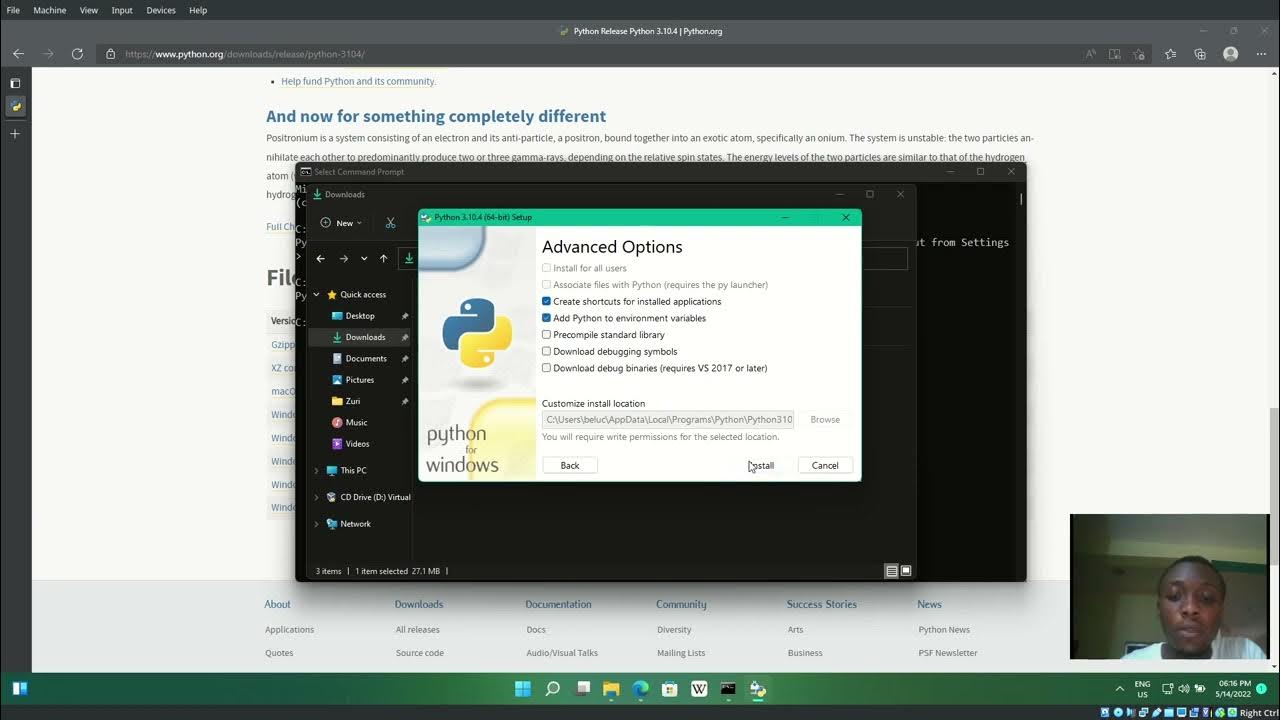The width and height of the screenshot is (1280, 720).
Task: Click Windows Start button on taskbar
Action: click(523, 689)
